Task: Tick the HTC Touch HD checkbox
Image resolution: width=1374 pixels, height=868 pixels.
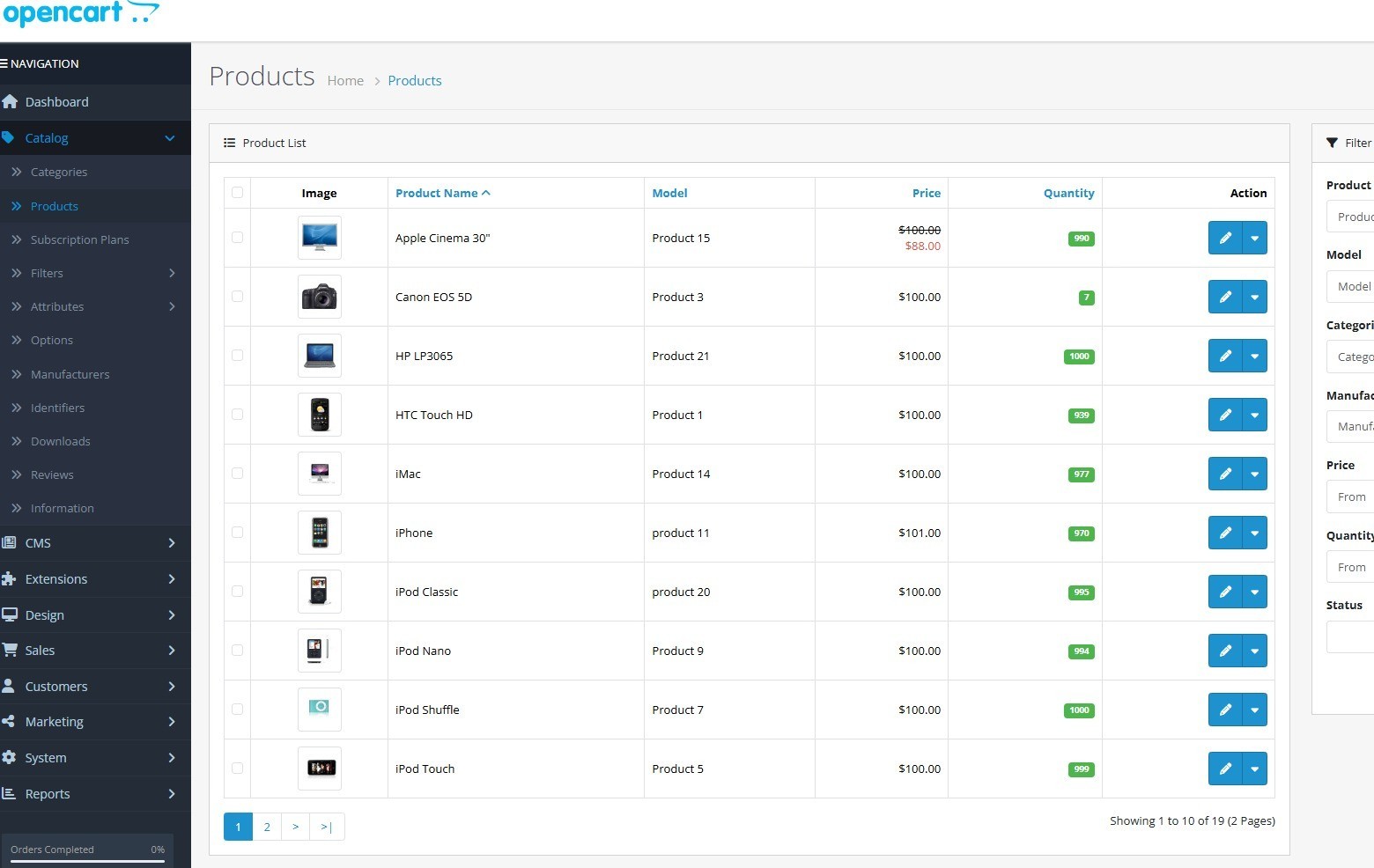Action: click(237, 414)
